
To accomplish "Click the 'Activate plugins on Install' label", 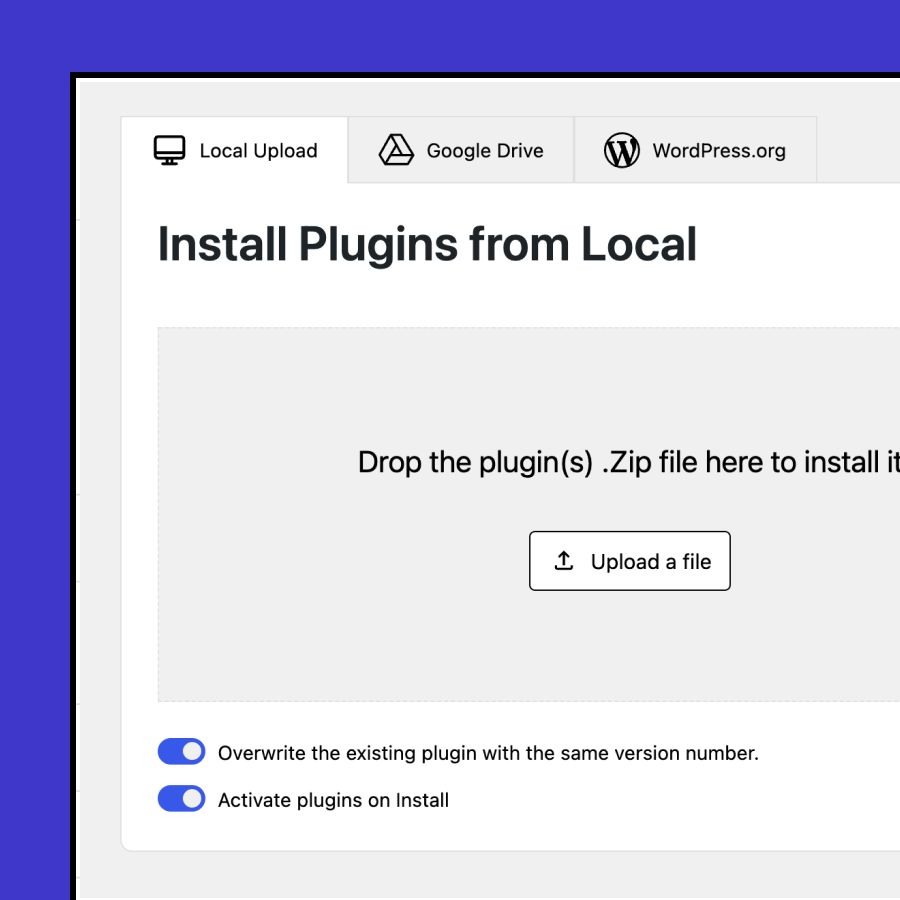I will point(333,800).
